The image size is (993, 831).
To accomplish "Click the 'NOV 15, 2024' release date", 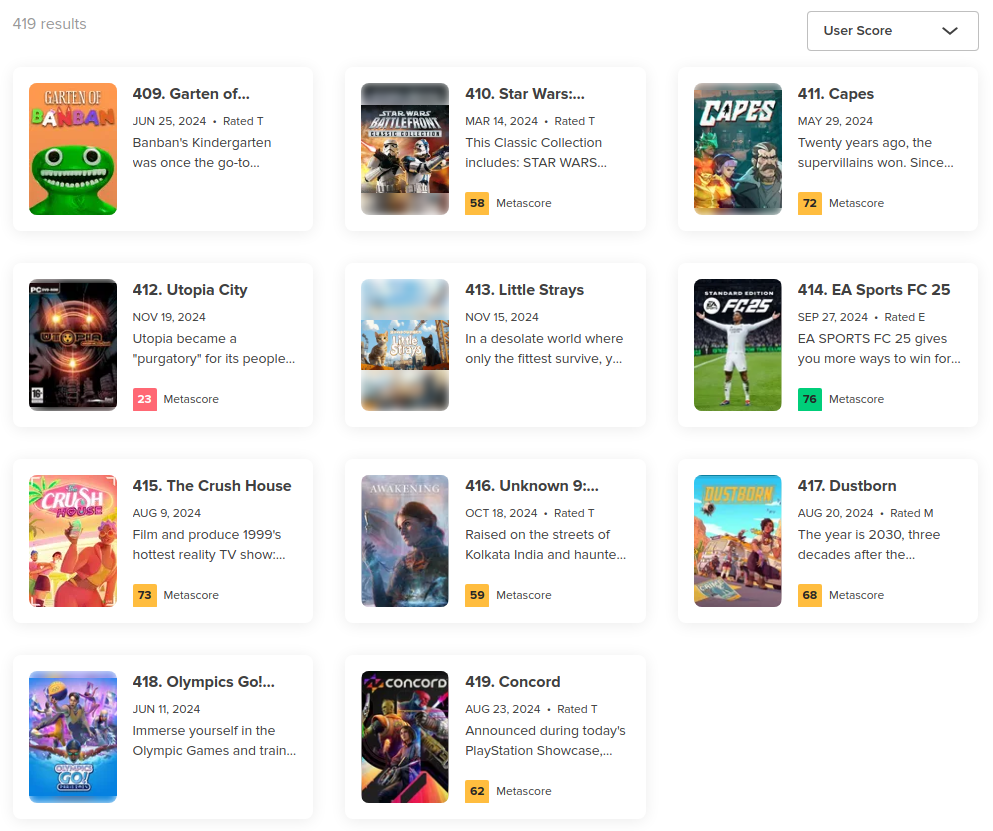I will click(x=502, y=317).
